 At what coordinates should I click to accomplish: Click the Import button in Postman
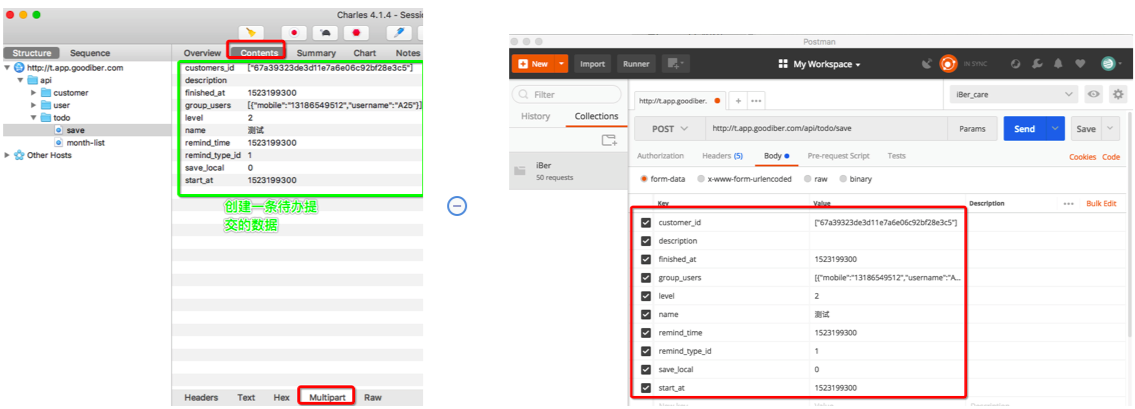pyautogui.click(x=592, y=64)
